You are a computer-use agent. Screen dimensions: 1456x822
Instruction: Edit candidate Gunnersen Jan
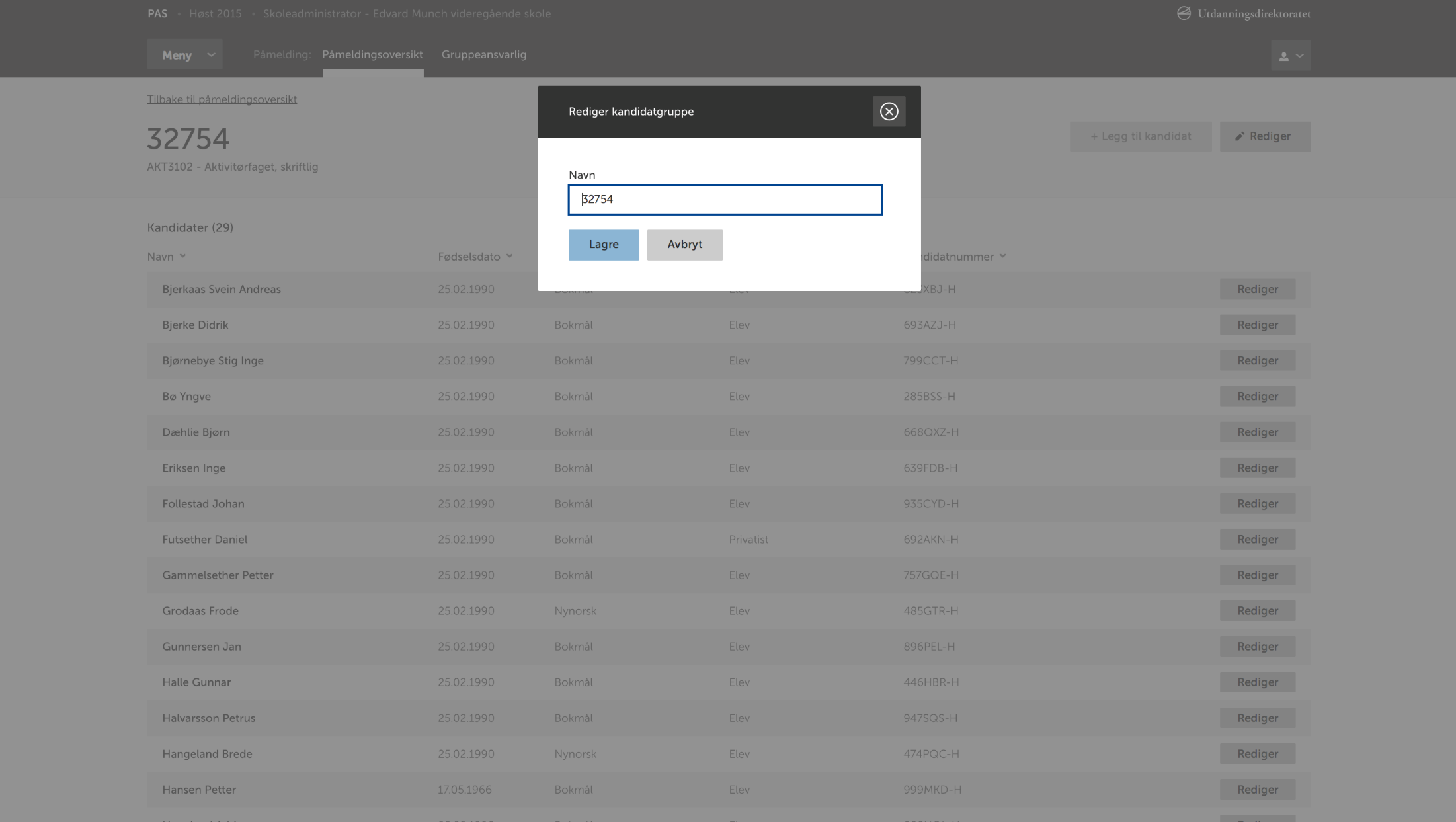point(1257,647)
